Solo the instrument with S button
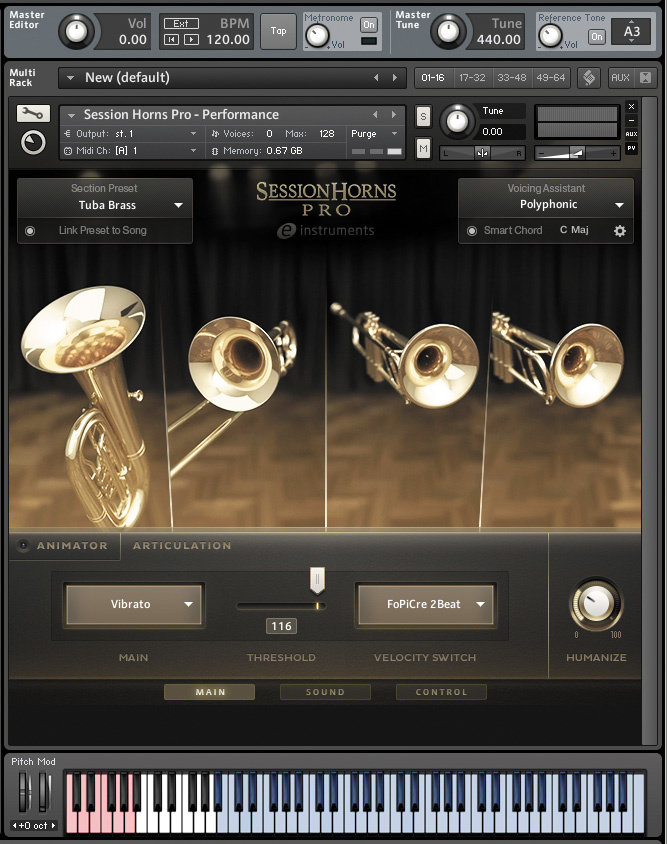This screenshot has width=667, height=844. pos(423,116)
